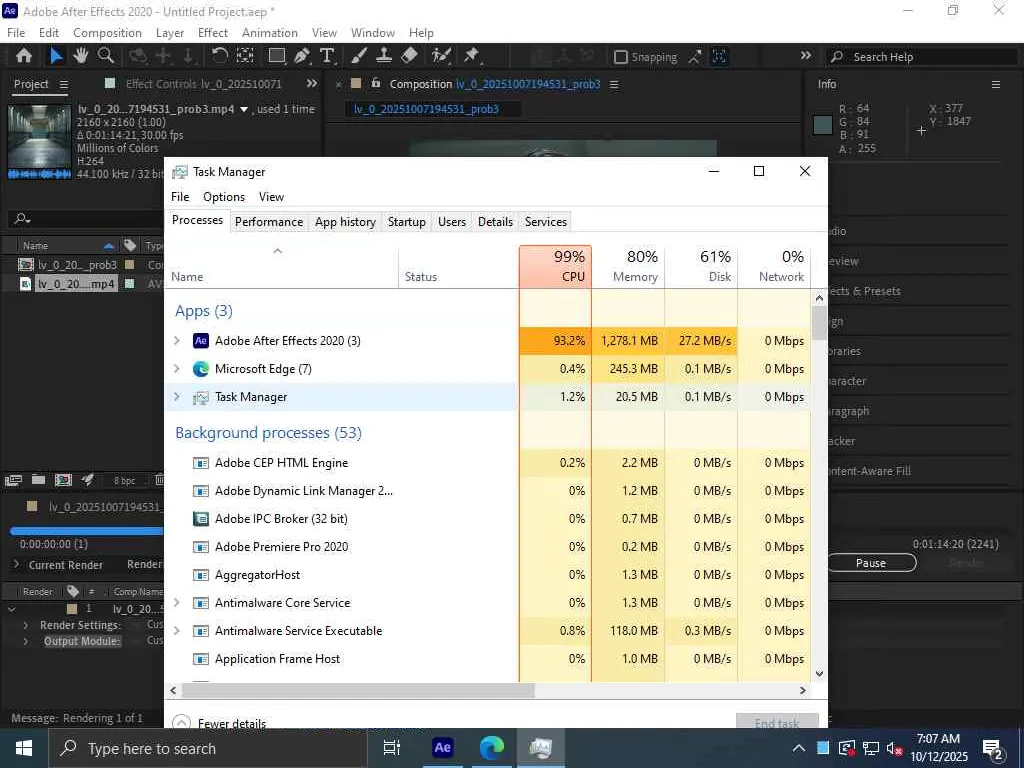The height and width of the screenshot is (768, 1024).
Task: Select the Rotation tool
Action: click(x=220, y=56)
